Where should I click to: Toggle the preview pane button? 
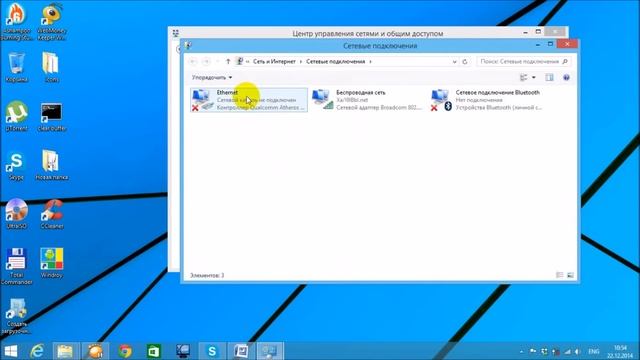549,77
